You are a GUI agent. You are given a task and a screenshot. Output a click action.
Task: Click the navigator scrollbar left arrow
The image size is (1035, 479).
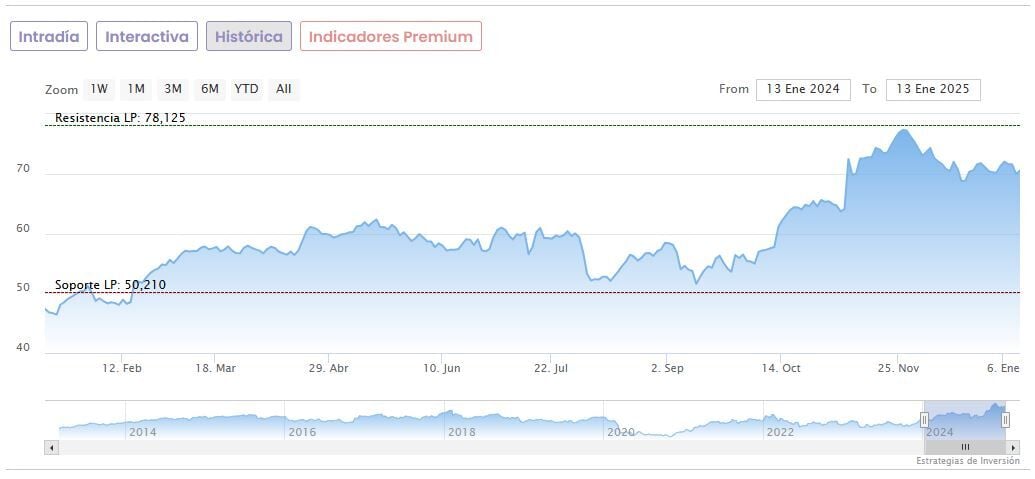pyautogui.click(x=51, y=447)
